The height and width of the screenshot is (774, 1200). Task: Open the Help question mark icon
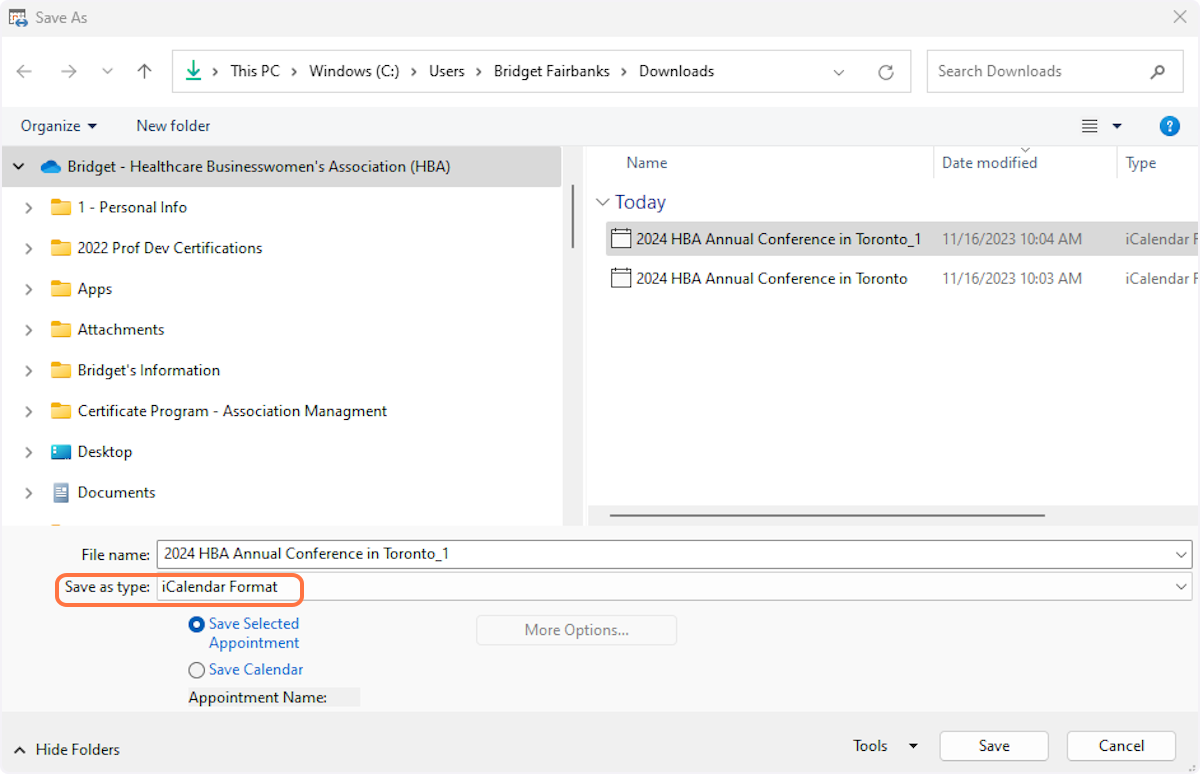pyautogui.click(x=1169, y=126)
